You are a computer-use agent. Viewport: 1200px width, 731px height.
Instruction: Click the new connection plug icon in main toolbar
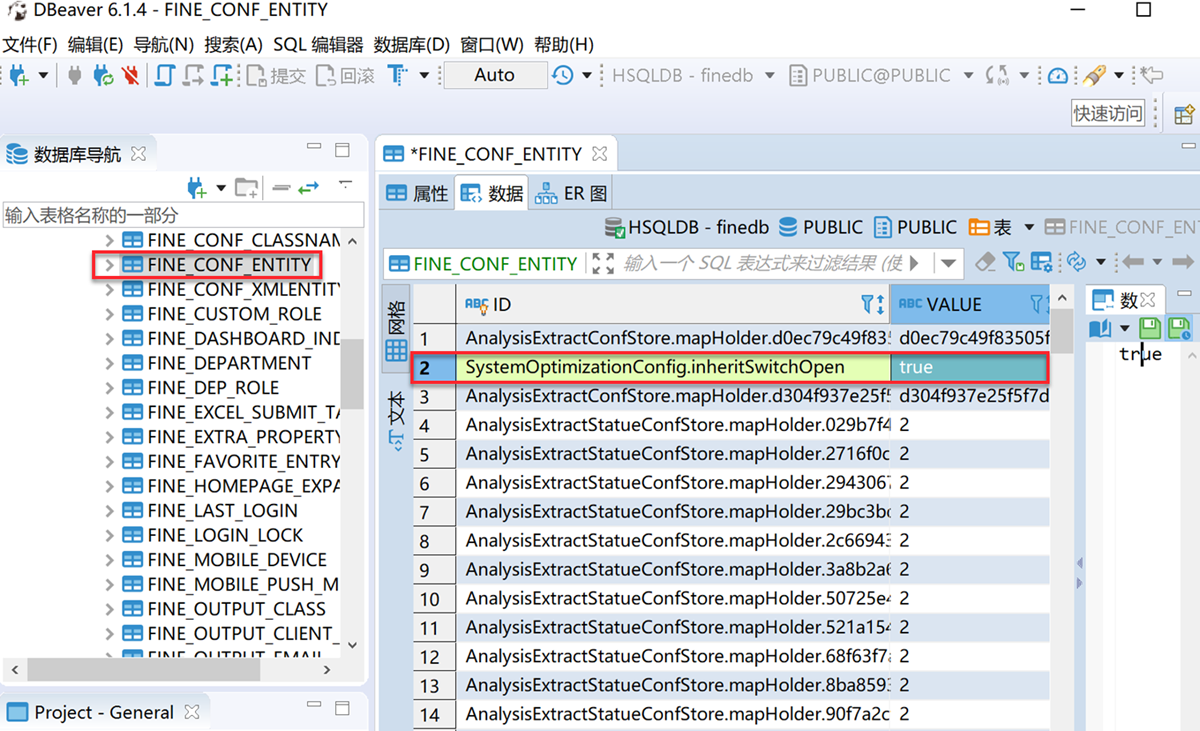pyautogui.click(x=19, y=75)
